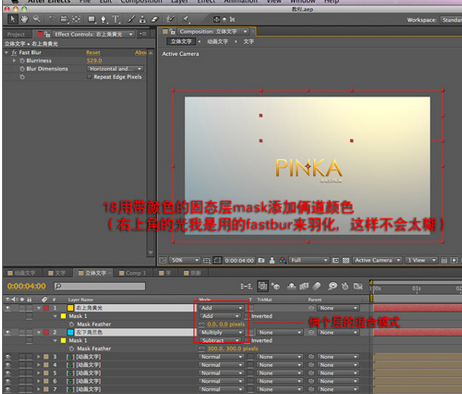Select the Selection arrow tool

[x=12, y=19]
